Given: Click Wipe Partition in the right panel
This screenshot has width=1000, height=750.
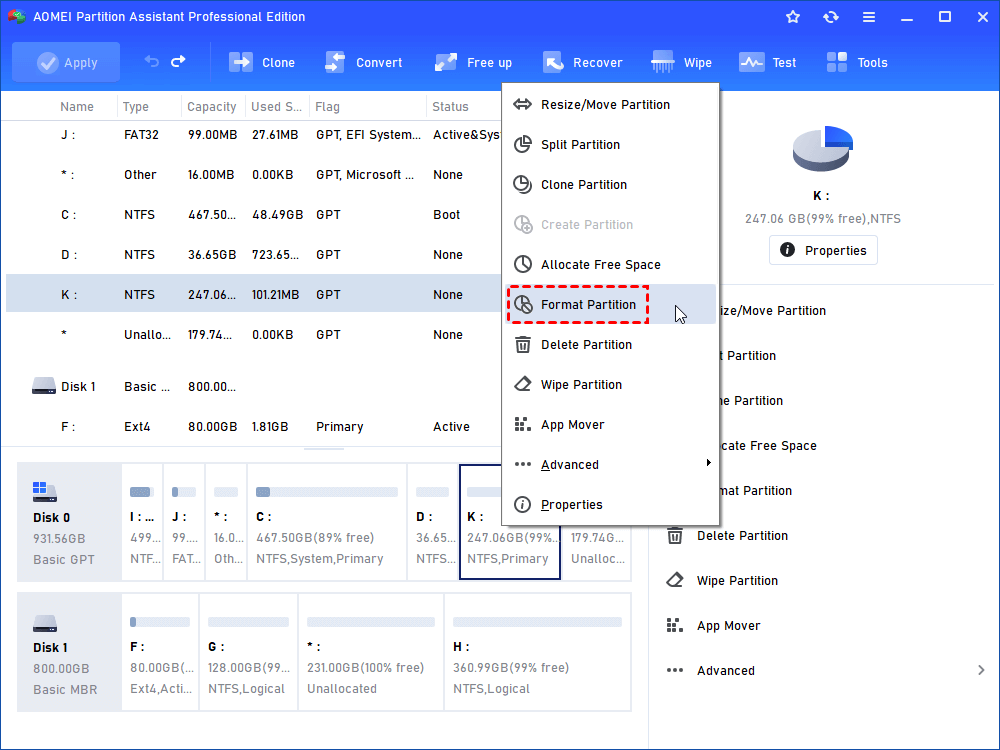Looking at the screenshot, I should click(737, 581).
